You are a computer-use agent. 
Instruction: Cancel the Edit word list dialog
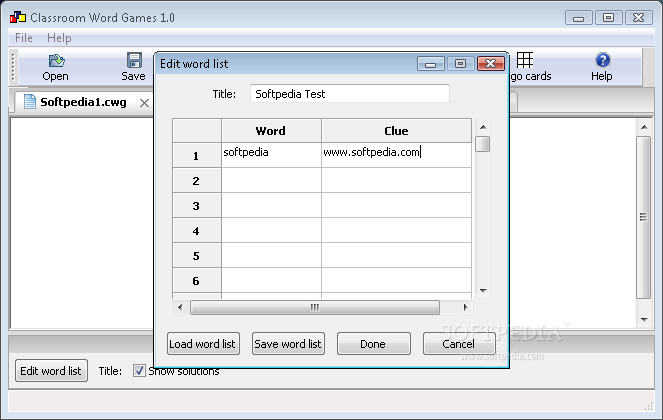click(459, 343)
